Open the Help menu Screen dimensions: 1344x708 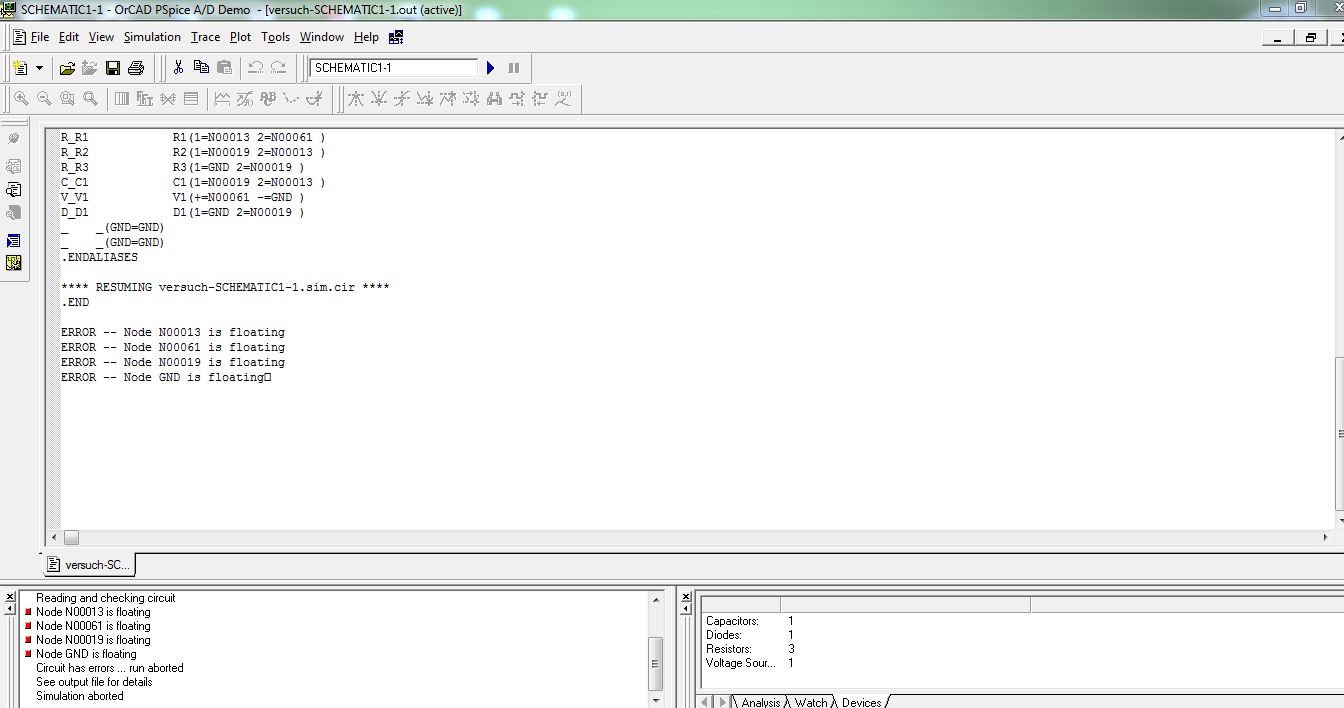point(366,37)
